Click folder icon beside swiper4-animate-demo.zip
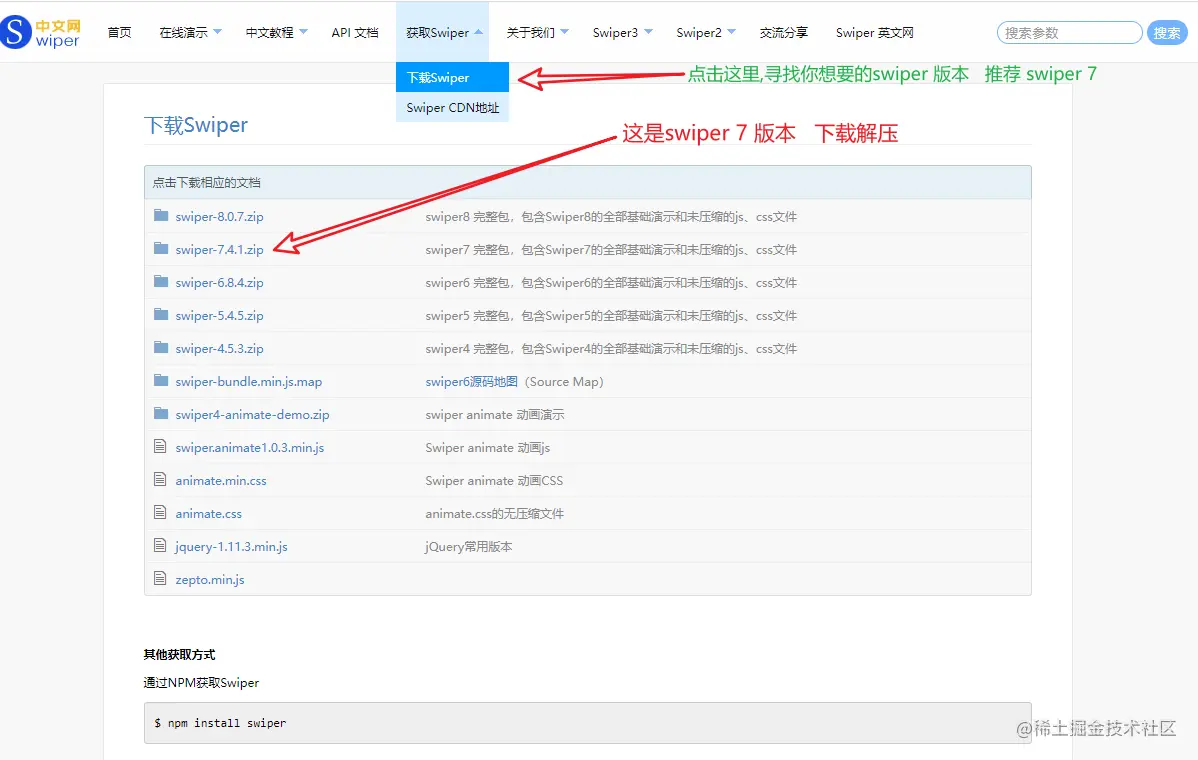Viewport: 1198px width, 760px height. [160, 413]
